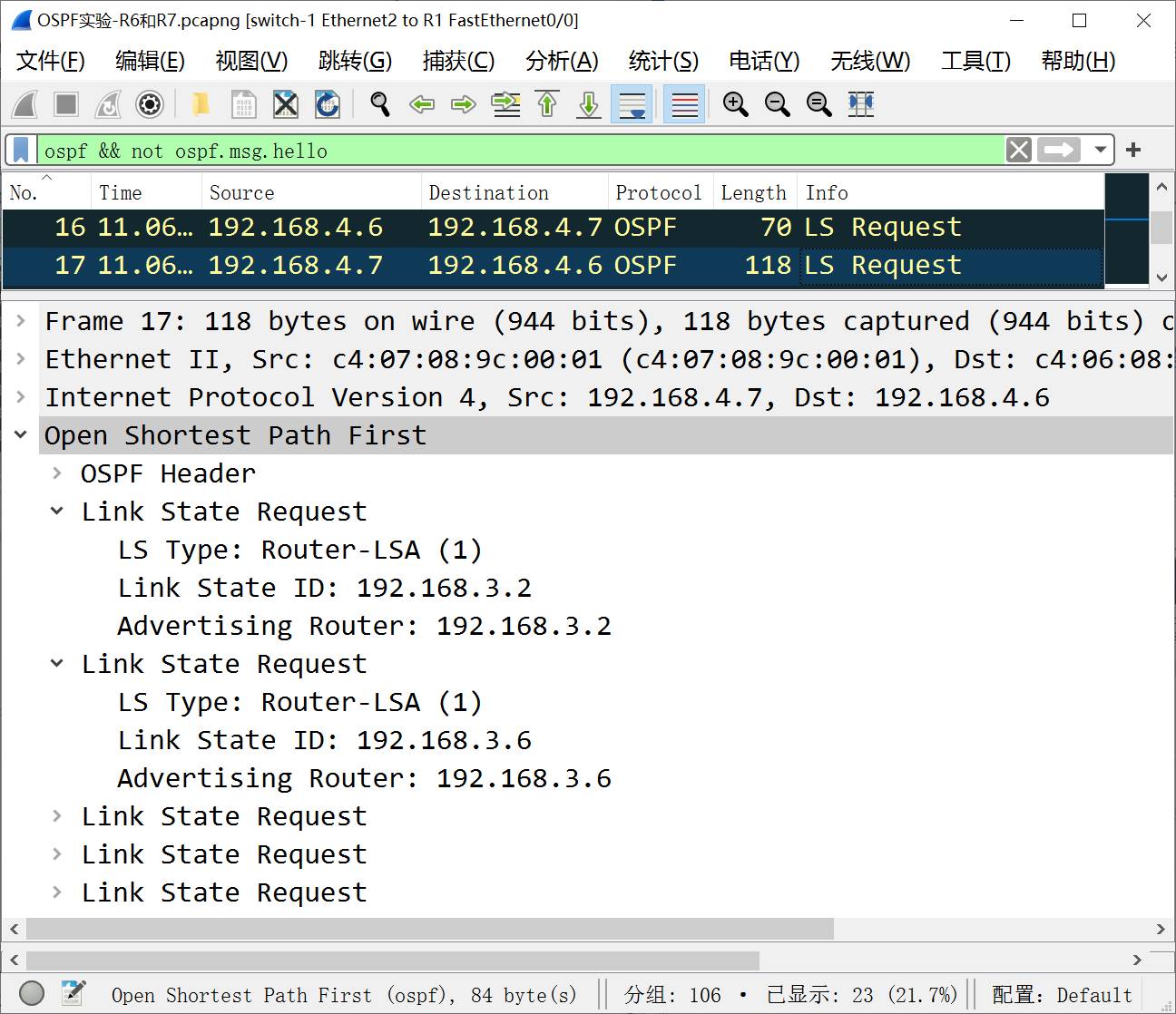
Task: Click the find packet magnifier icon
Action: click(x=380, y=104)
